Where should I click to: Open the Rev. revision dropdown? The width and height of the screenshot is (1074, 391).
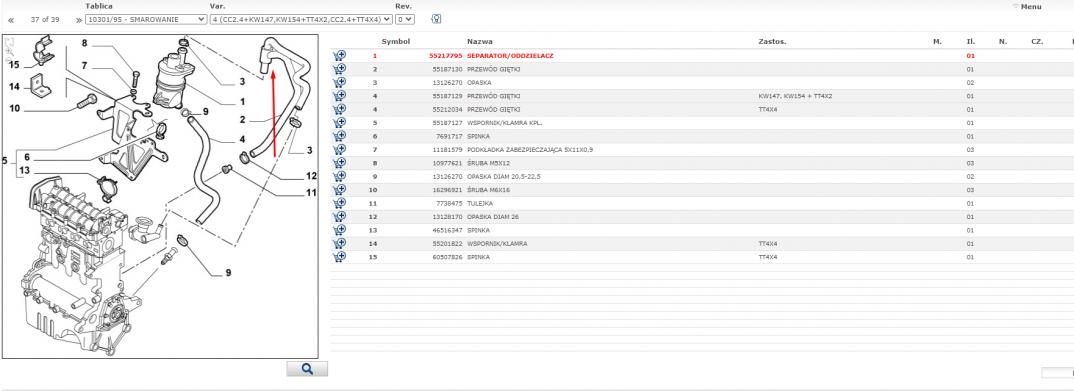405,19
